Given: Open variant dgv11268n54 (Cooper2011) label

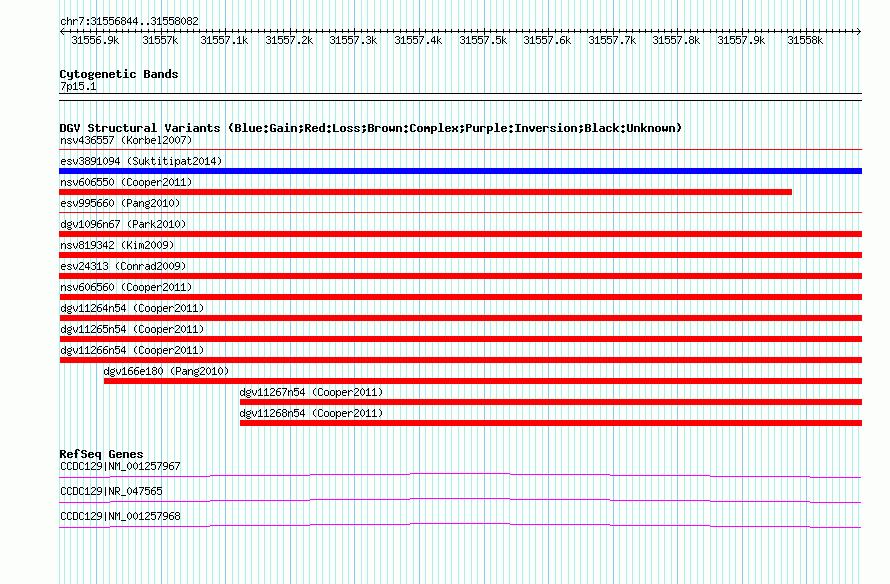Looking at the screenshot, I should (x=311, y=413).
